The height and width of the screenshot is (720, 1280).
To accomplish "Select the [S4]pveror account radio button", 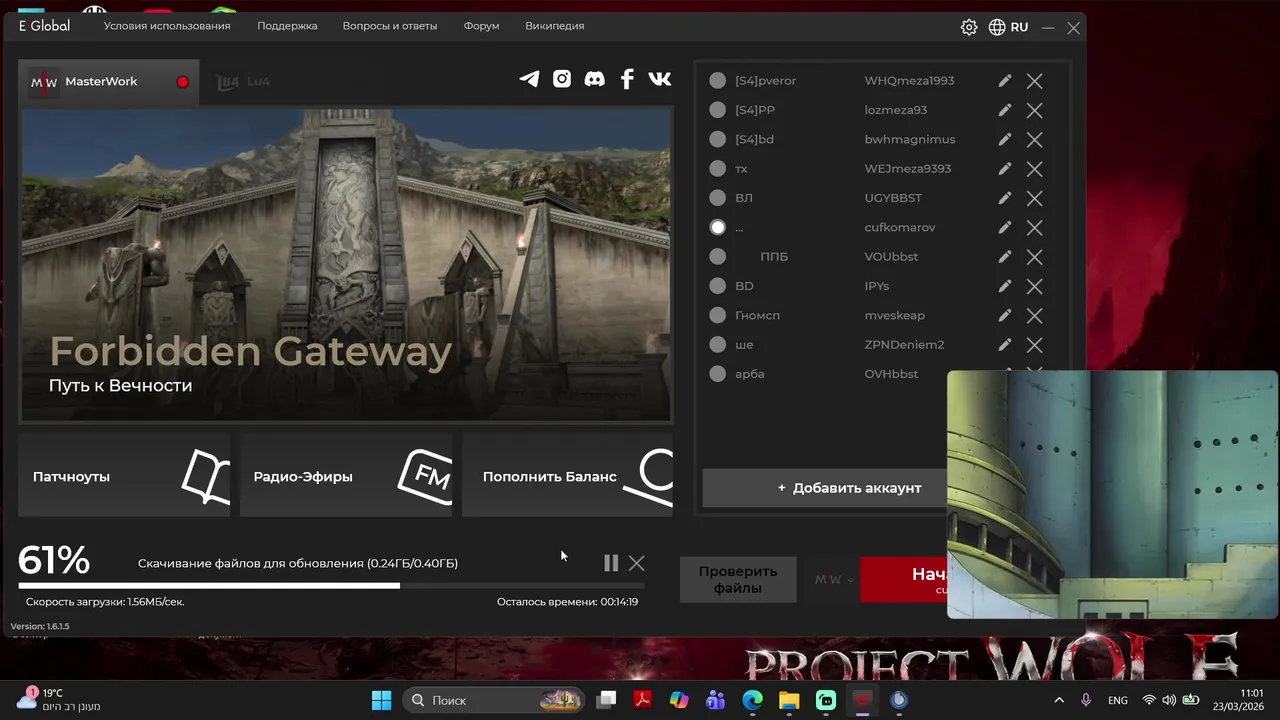I will (x=718, y=81).
